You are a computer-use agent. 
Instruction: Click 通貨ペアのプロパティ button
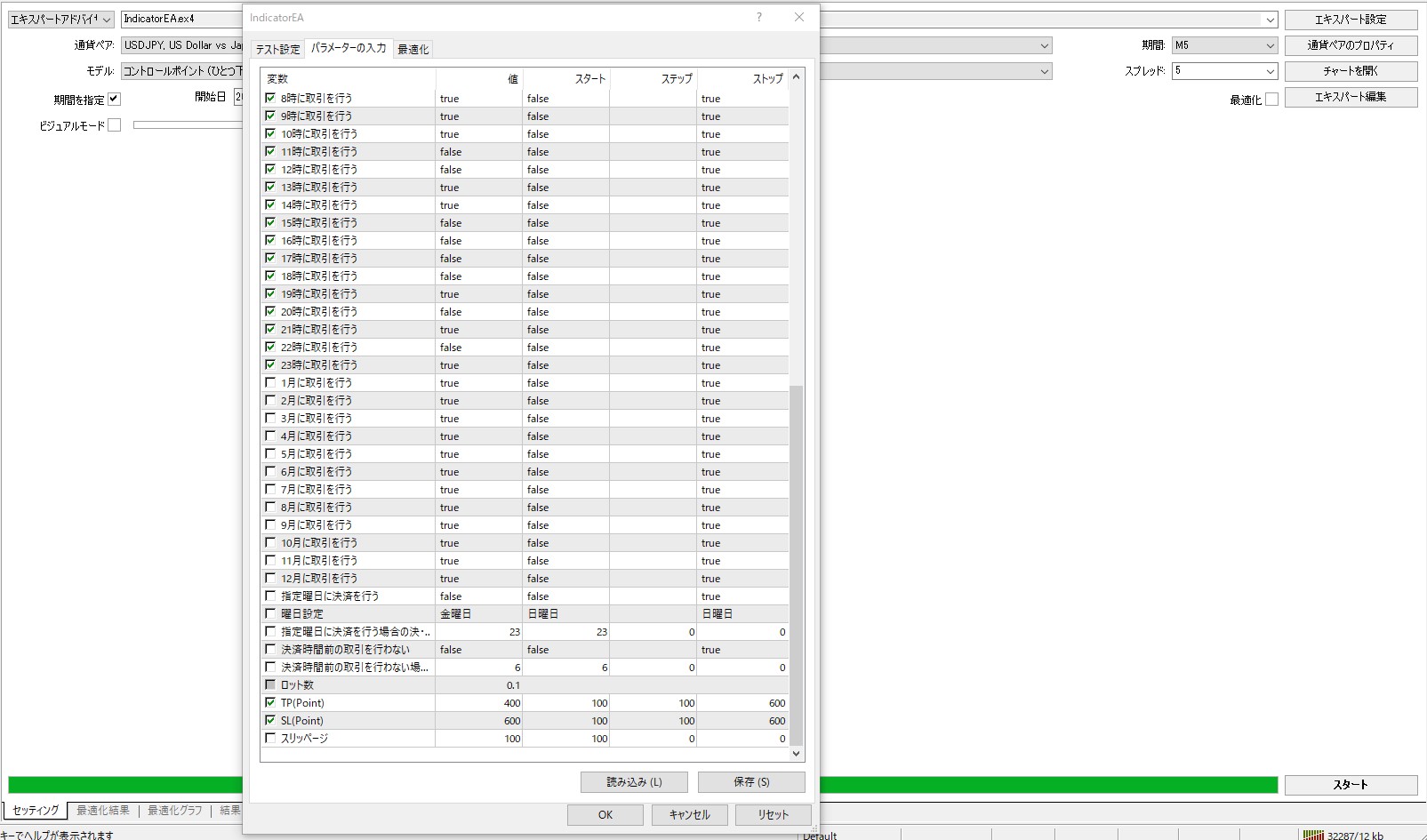tap(1351, 45)
